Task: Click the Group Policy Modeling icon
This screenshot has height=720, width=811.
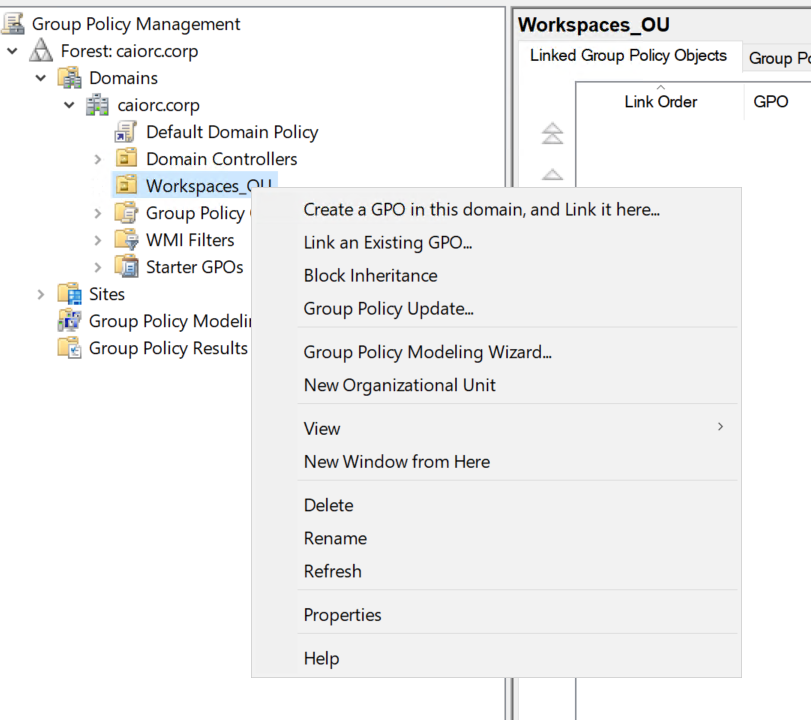Action: pyautogui.click(x=69, y=321)
